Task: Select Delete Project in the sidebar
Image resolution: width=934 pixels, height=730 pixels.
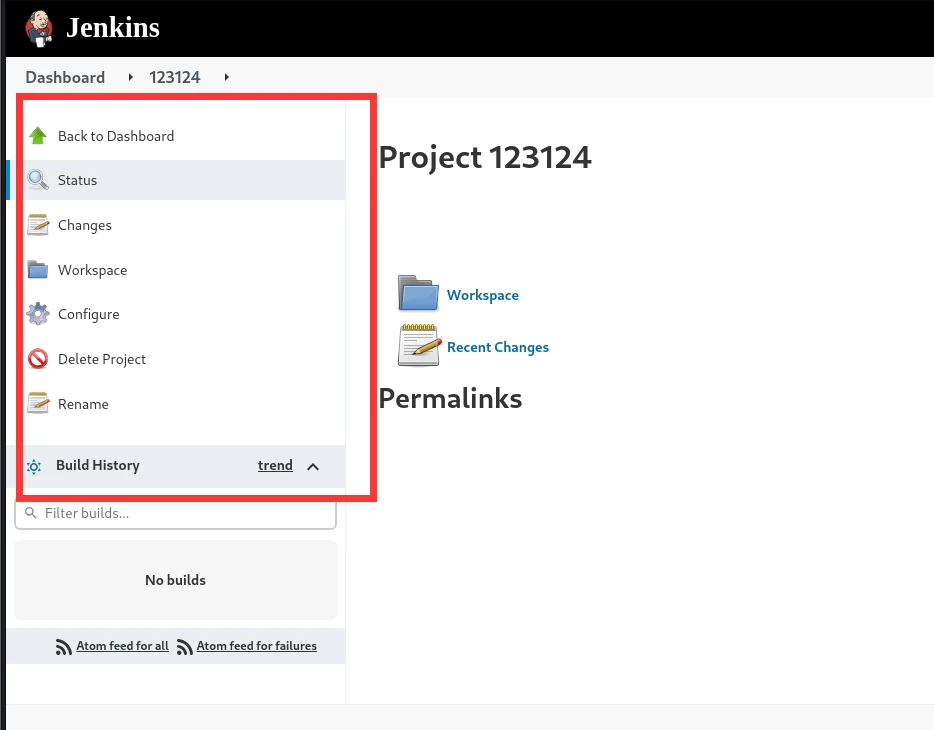Action: (x=102, y=359)
